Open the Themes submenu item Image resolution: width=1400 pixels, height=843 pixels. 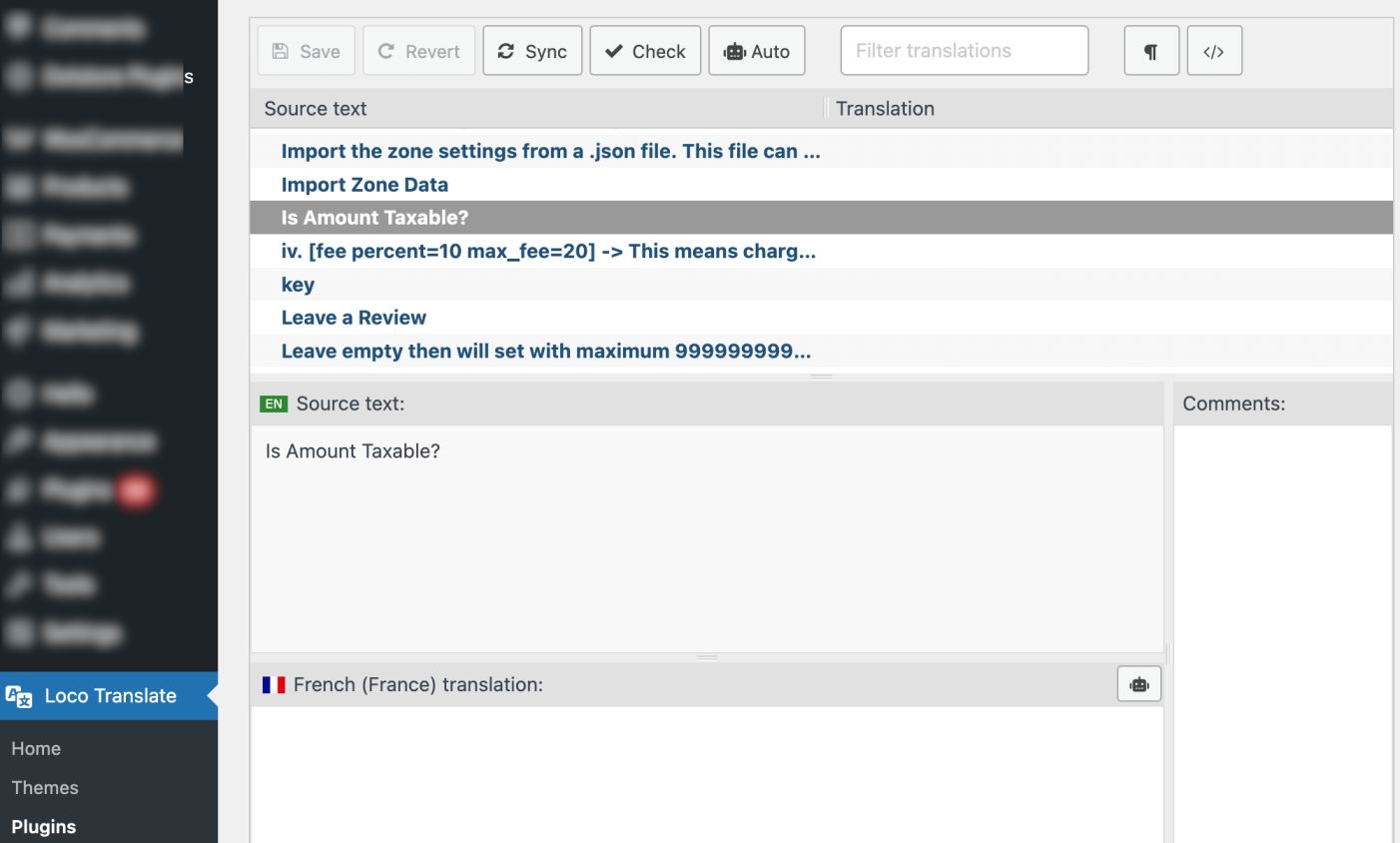[45, 787]
